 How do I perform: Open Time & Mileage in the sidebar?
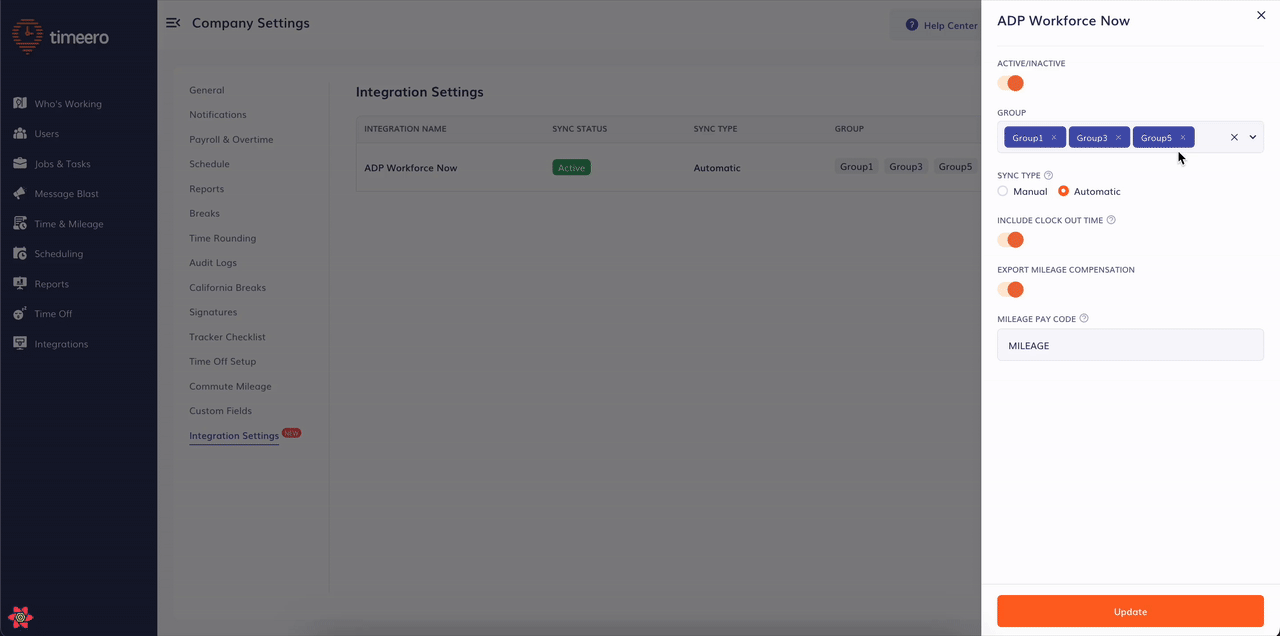[x=20, y=223]
